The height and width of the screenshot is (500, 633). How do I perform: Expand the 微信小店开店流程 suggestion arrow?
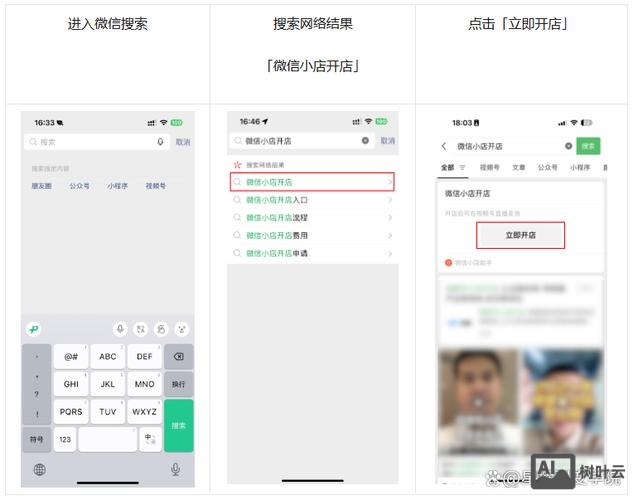[389, 218]
